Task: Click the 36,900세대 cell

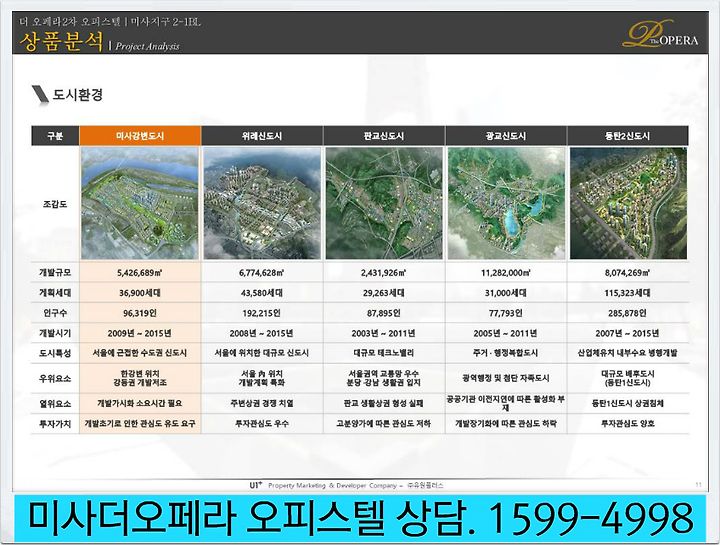Action: click(140, 293)
